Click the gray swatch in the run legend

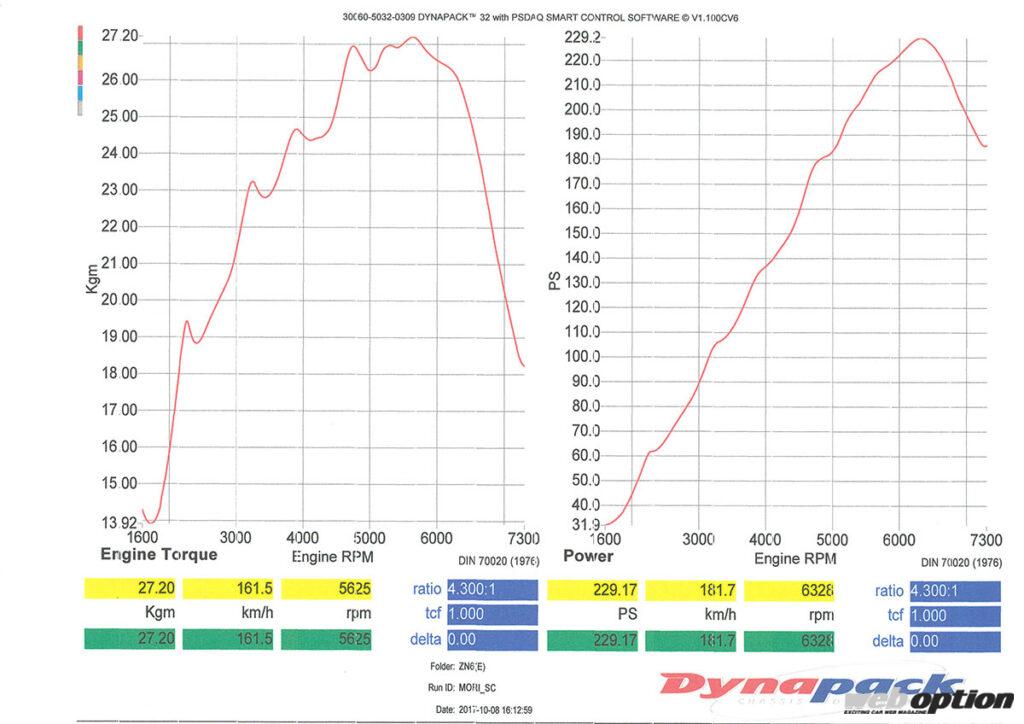click(x=80, y=108)
